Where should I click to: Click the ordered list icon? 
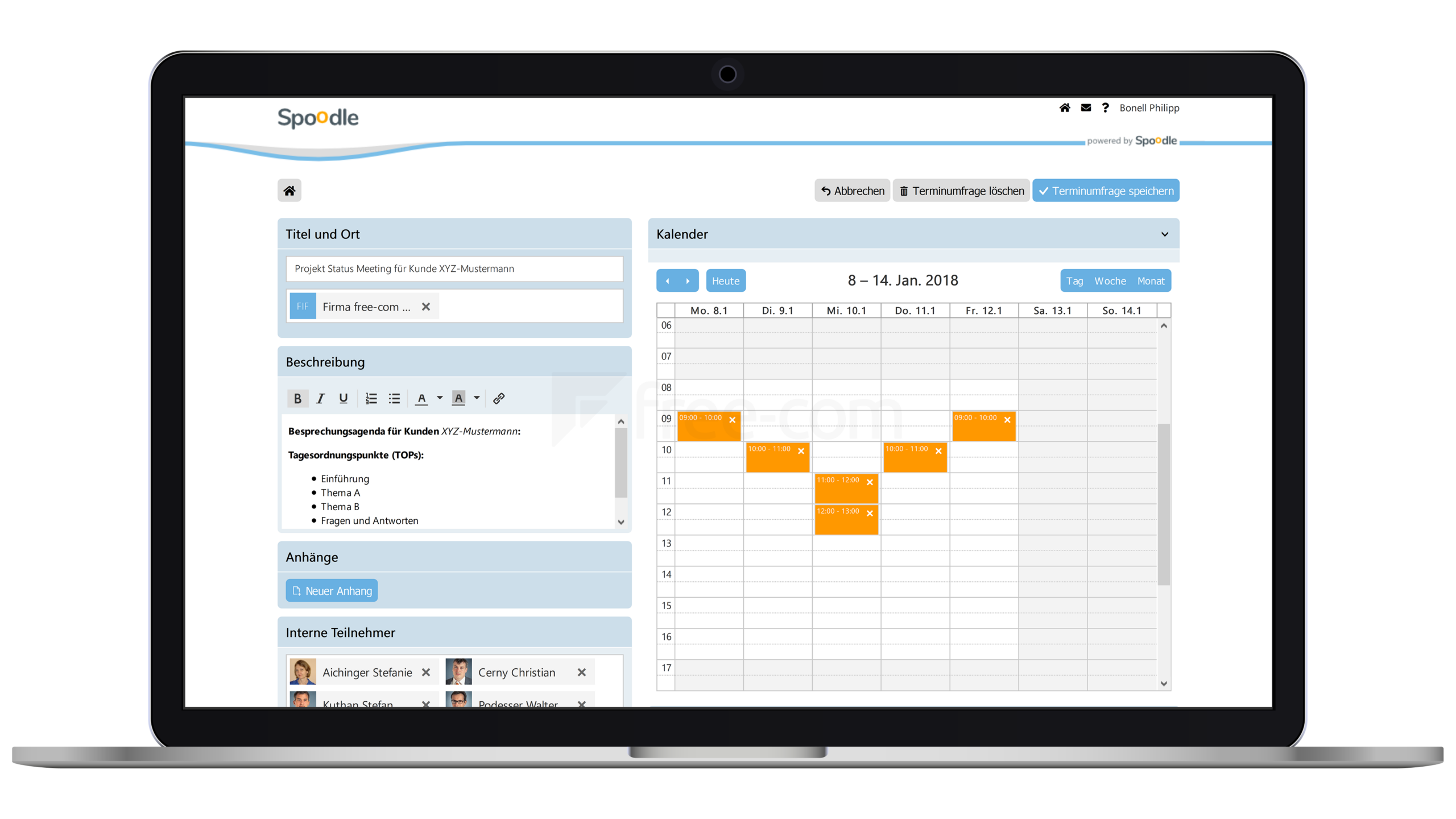(371, 398)
